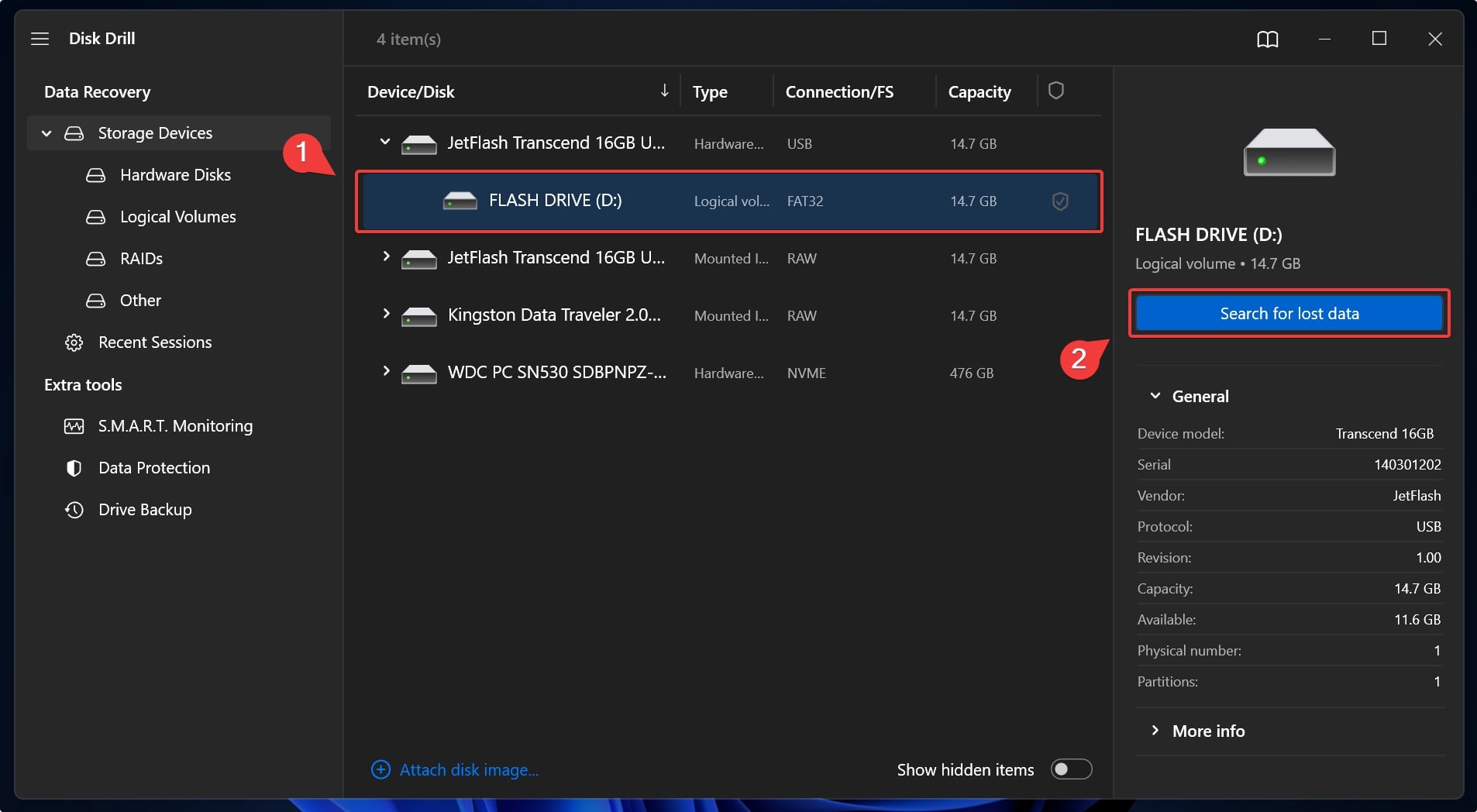Select Other in the sidebar
Screen dimensions: 1477x812
click(x=140, y=301)
